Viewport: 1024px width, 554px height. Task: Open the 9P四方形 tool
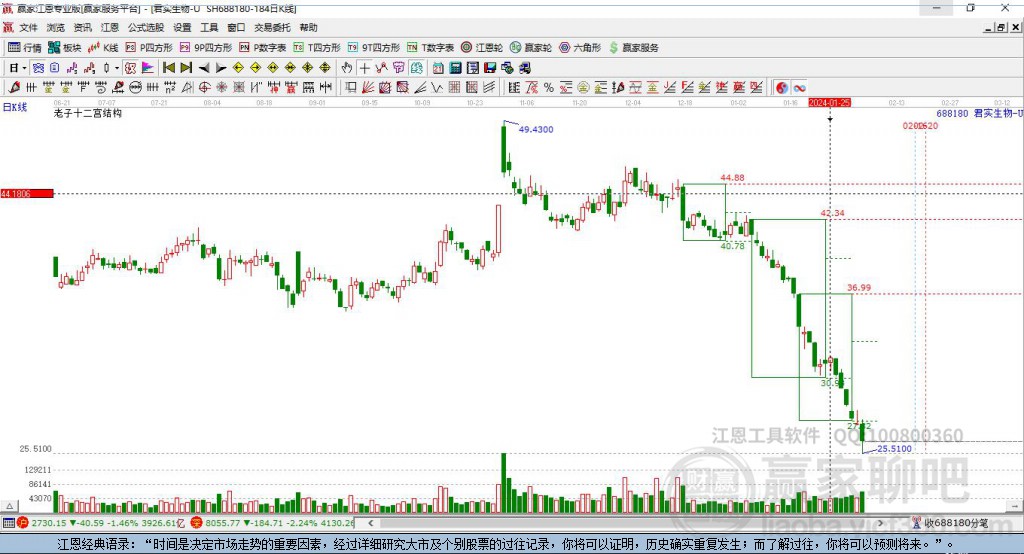point(206,48)
